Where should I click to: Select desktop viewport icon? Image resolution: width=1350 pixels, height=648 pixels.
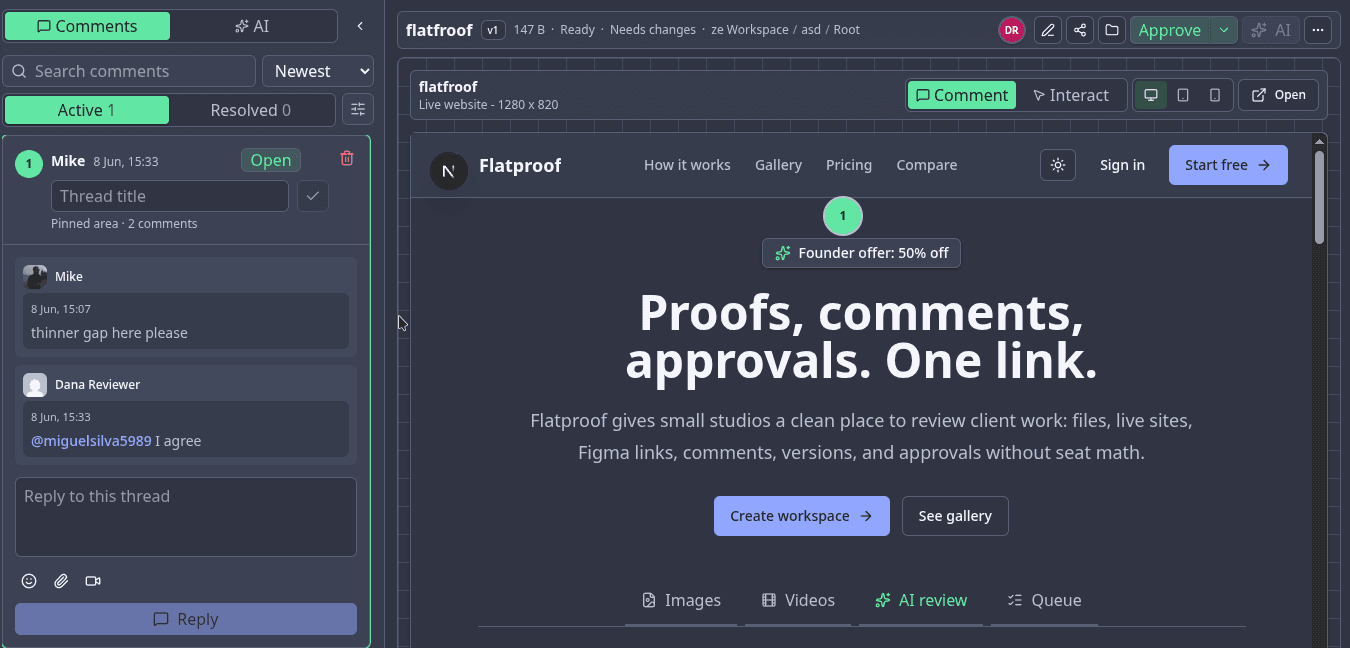1151,95
